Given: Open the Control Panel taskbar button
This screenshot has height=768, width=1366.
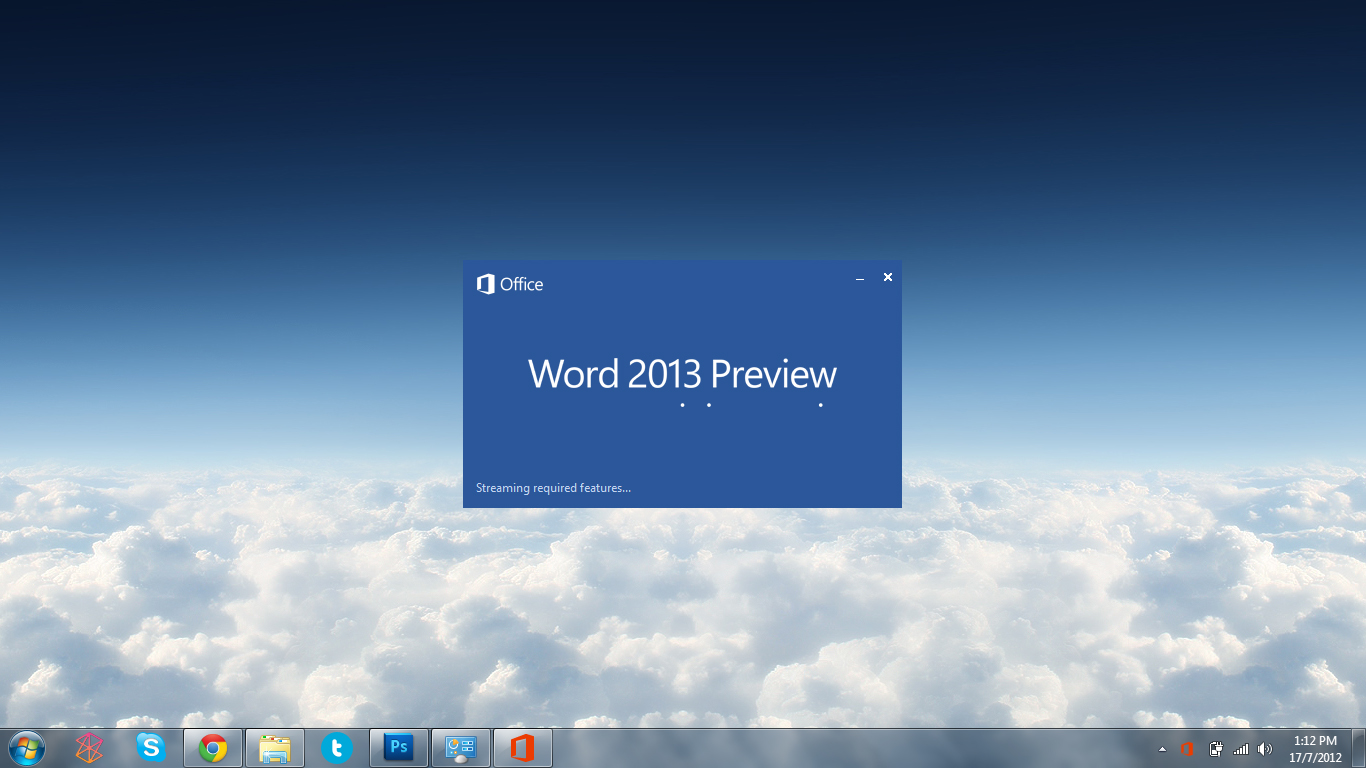Looking at the screenshot, I should [x=461, y=748].
